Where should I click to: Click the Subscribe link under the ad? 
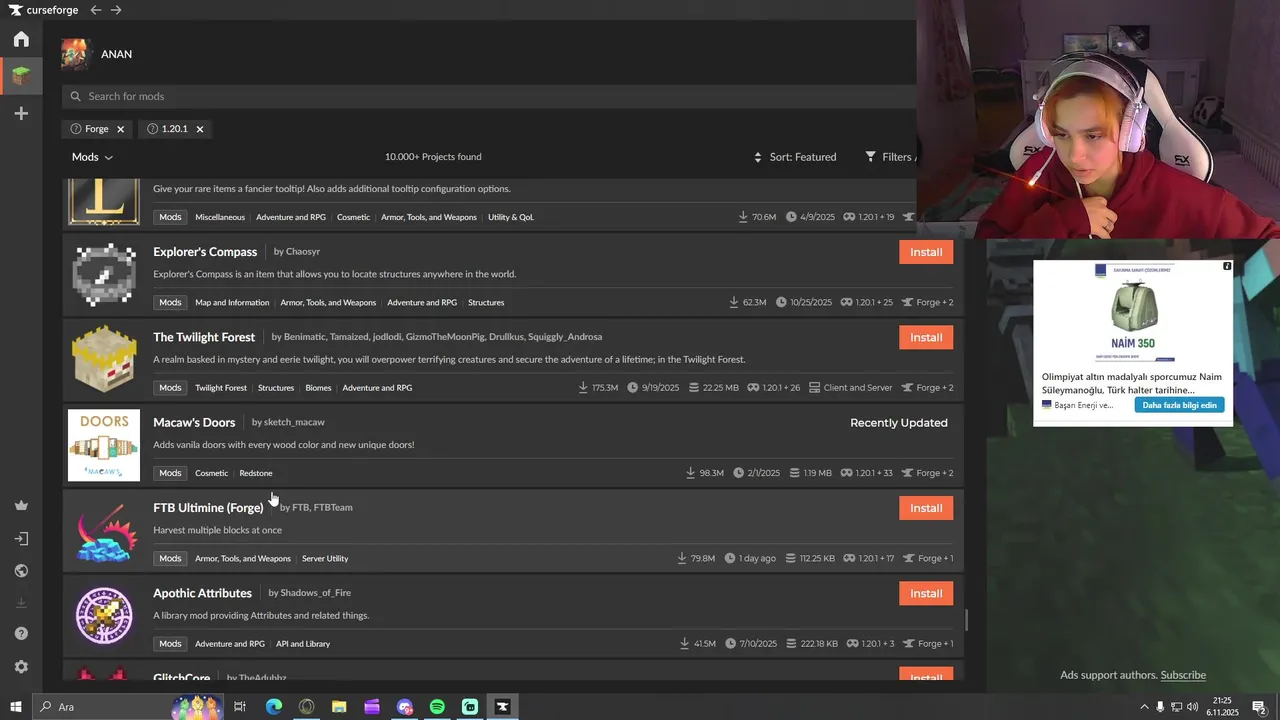click(x=1183, y=675)
